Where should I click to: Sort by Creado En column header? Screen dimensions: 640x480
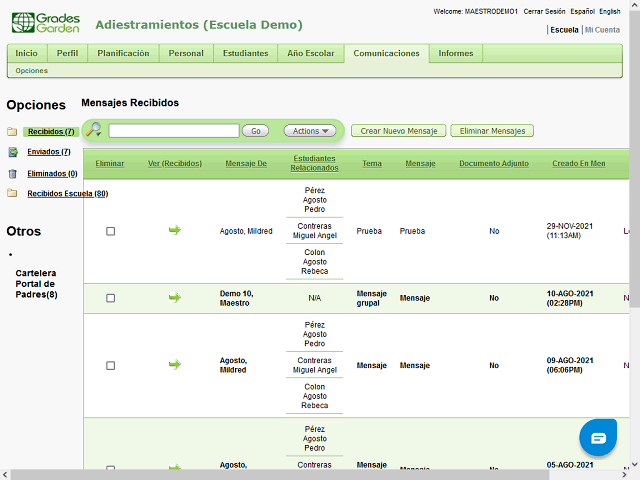coord(578,163)
